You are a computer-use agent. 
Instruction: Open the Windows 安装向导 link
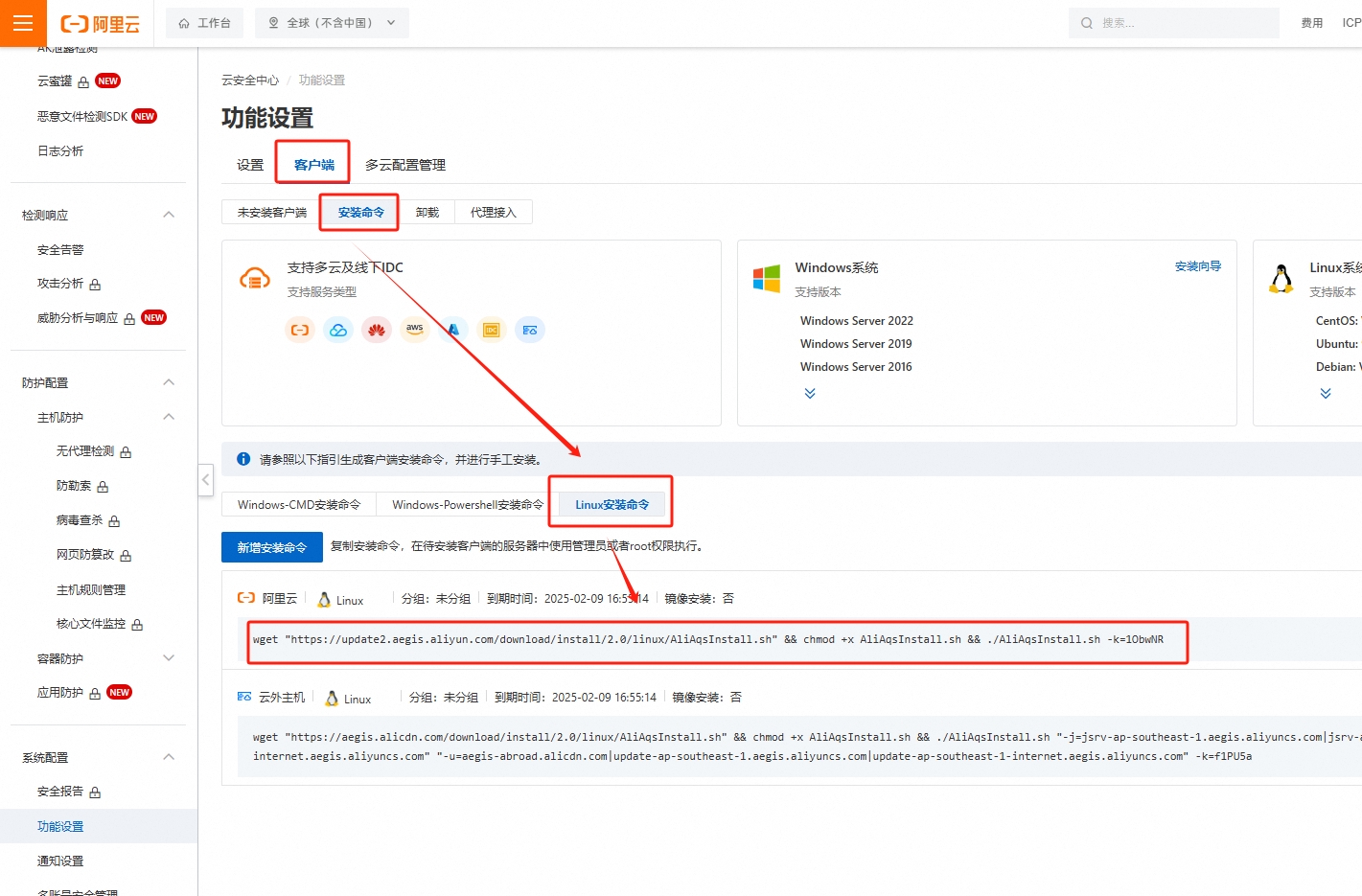1197,266
